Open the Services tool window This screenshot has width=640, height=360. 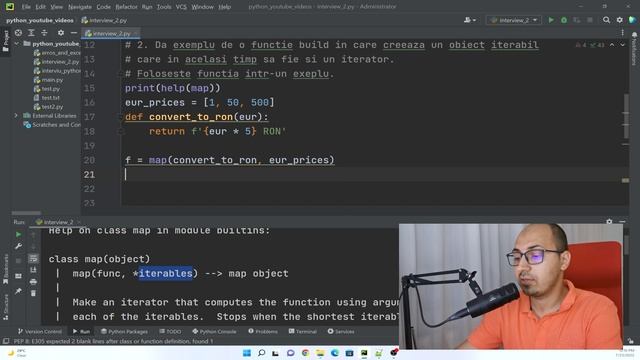coord(341,331)
